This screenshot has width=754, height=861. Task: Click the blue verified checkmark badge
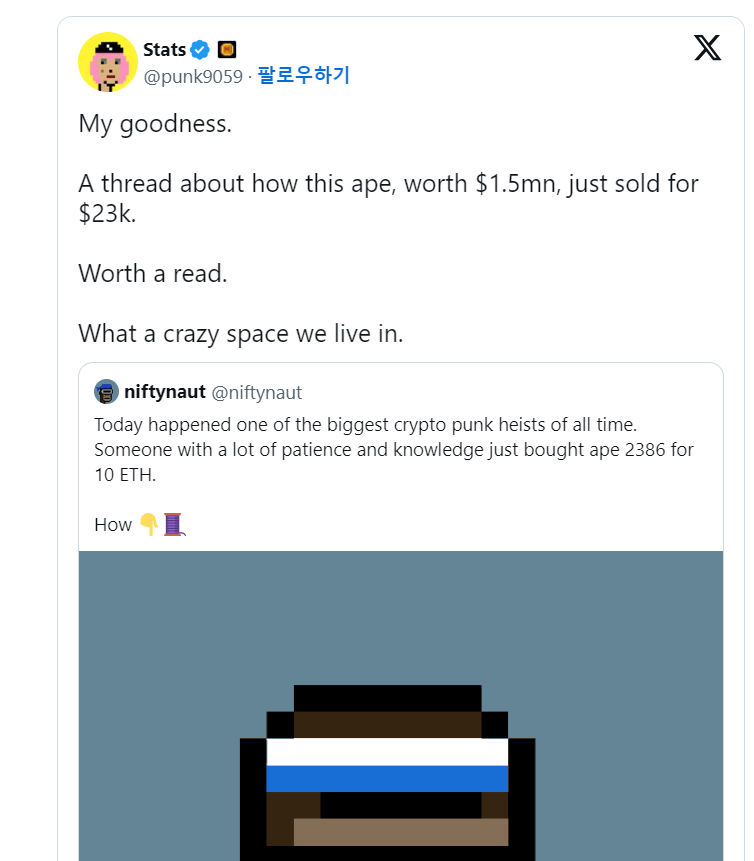[200, 49]
